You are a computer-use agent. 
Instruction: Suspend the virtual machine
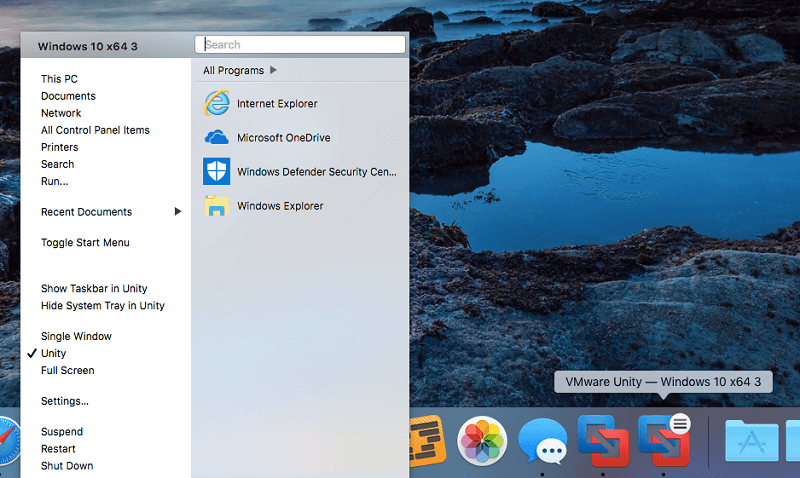(x=62, y=433)
